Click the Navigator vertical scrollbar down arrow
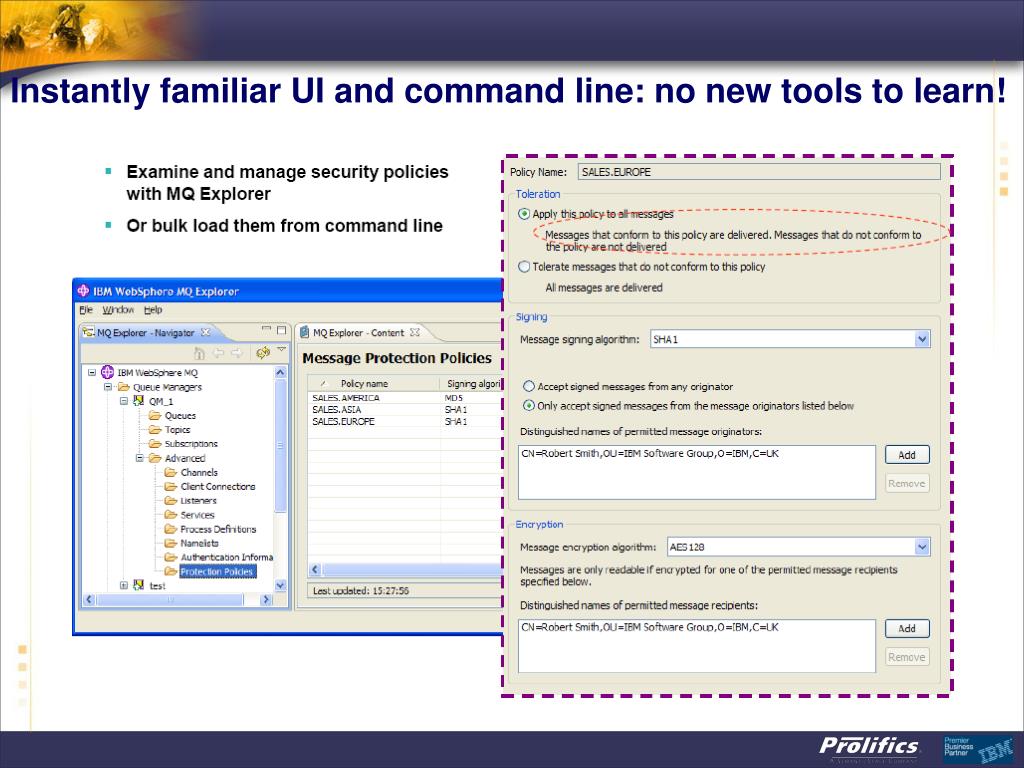Screen dimensions: 1024x768 280,585
